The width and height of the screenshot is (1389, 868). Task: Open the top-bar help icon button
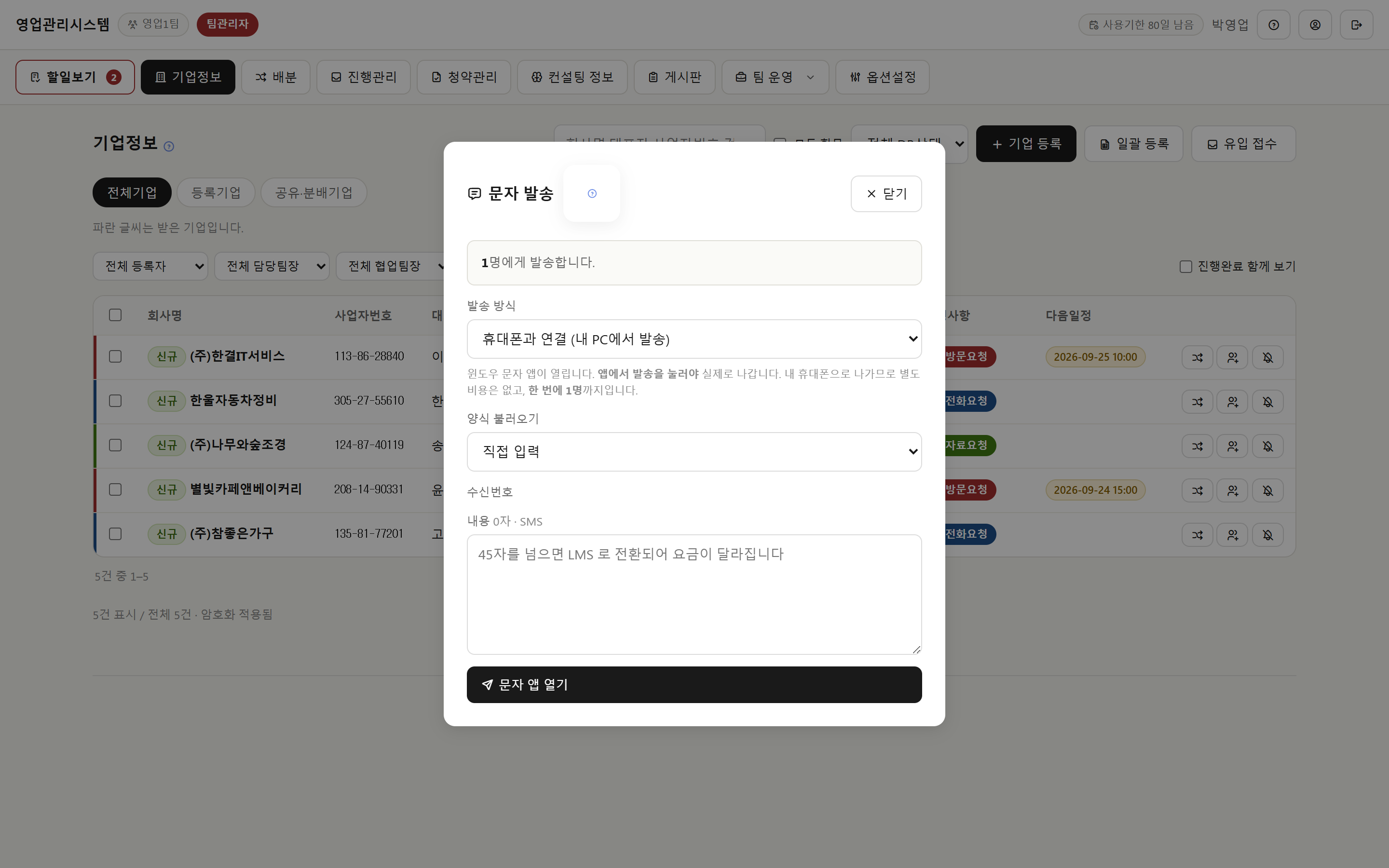pos(1273,25)
